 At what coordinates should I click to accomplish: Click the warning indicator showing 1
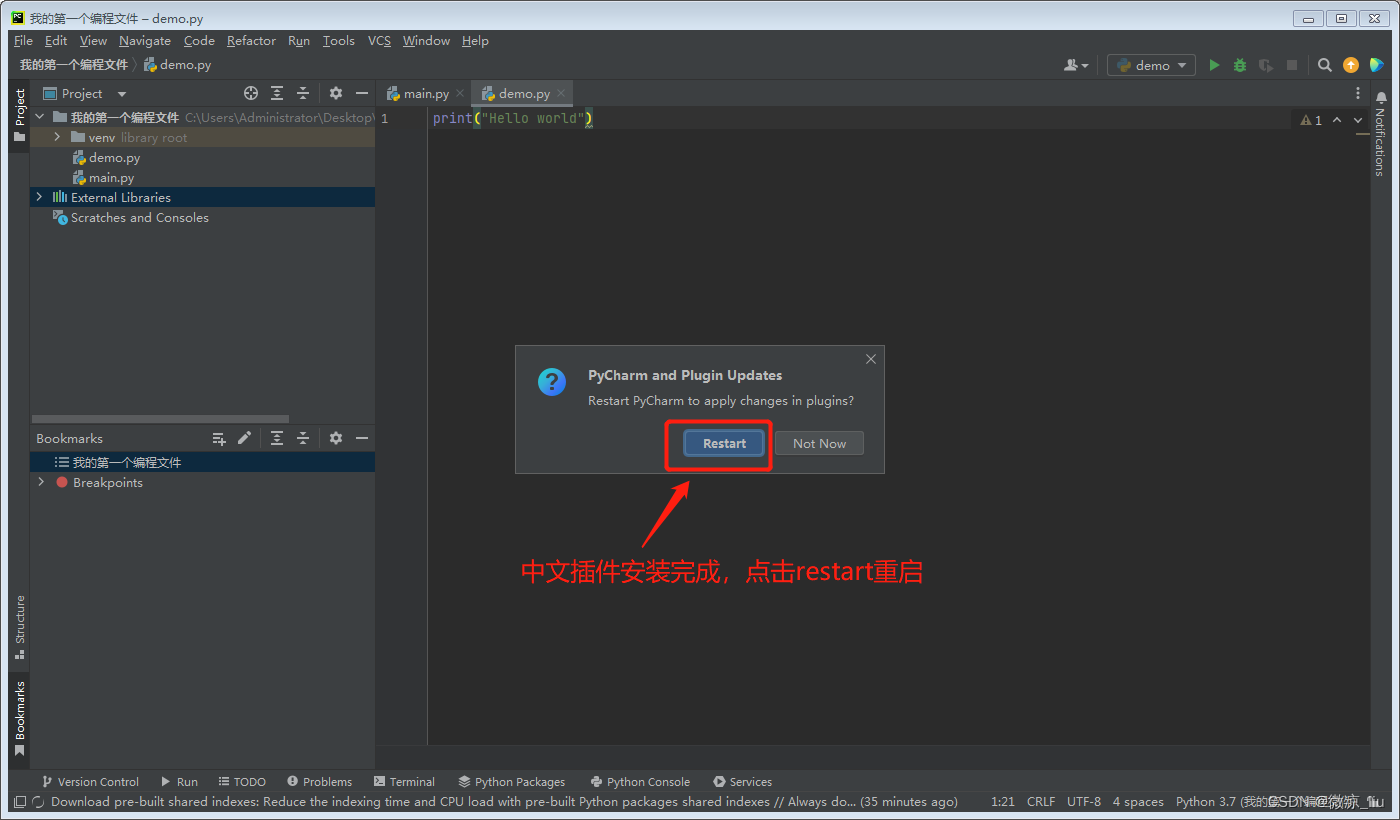[1311, 120]
